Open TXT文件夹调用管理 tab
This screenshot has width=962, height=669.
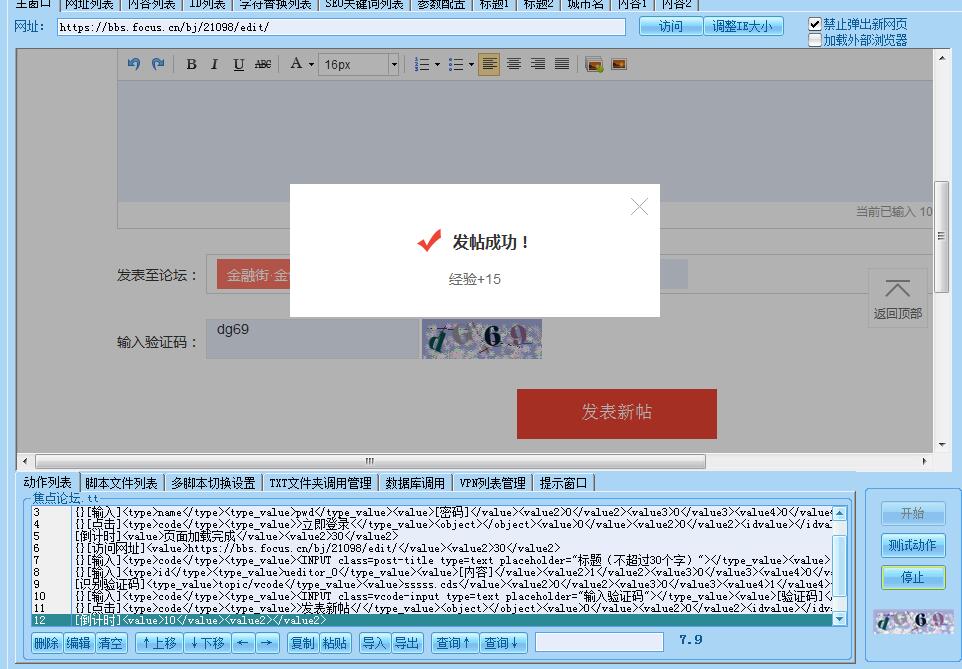[320, 483]
